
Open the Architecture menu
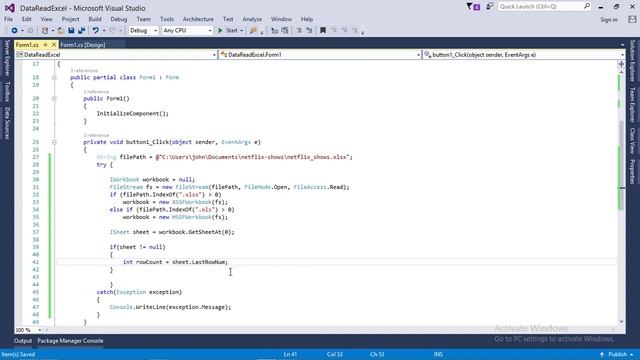[198, 19]
